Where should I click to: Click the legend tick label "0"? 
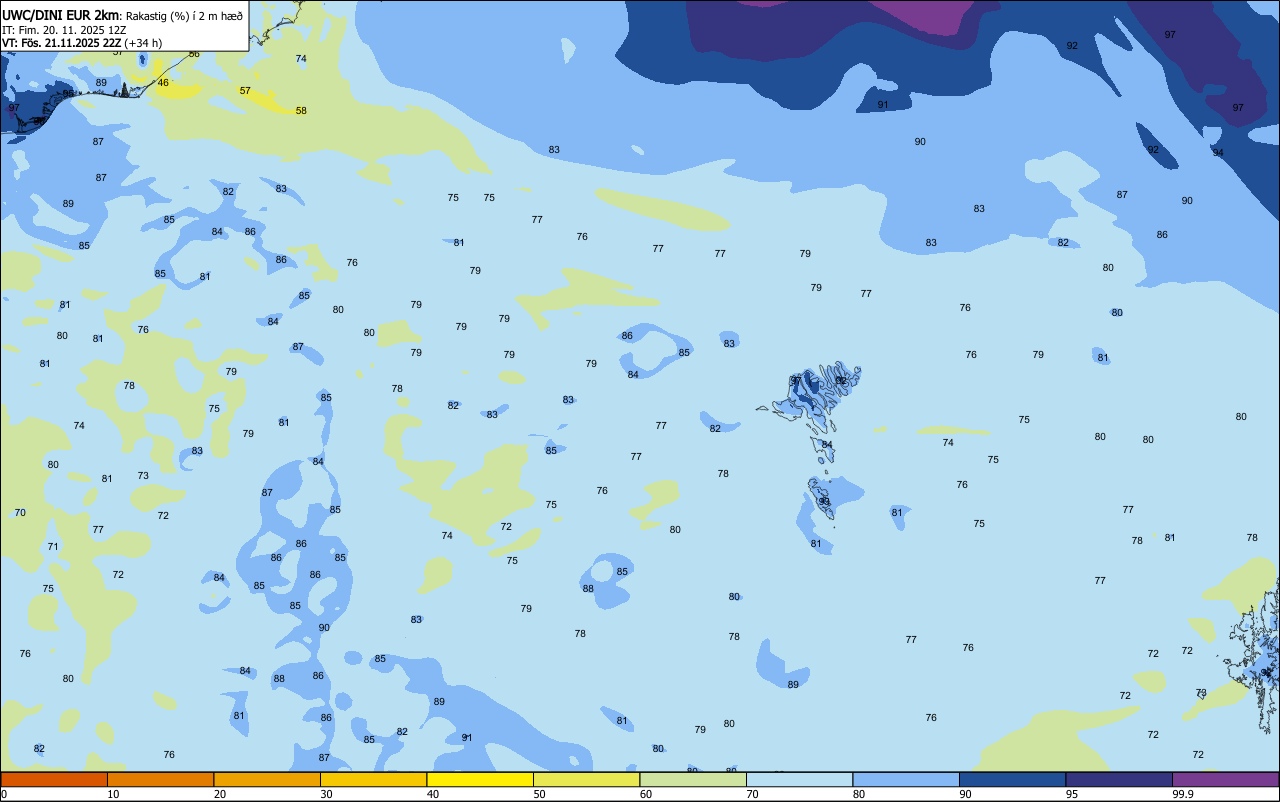4,794
